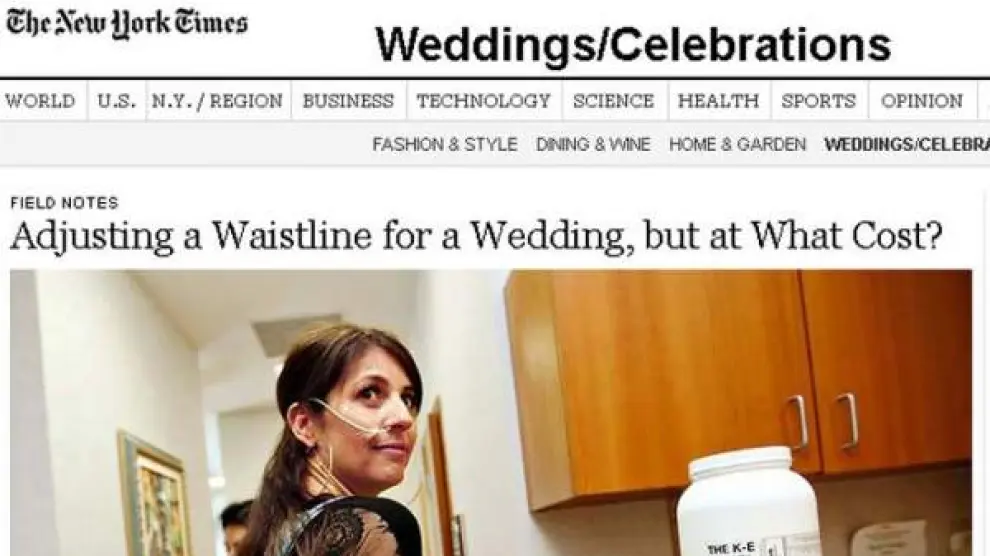Open the U.S. section
The height and width of the screenshot is (556, 990).
click(117, 101)
